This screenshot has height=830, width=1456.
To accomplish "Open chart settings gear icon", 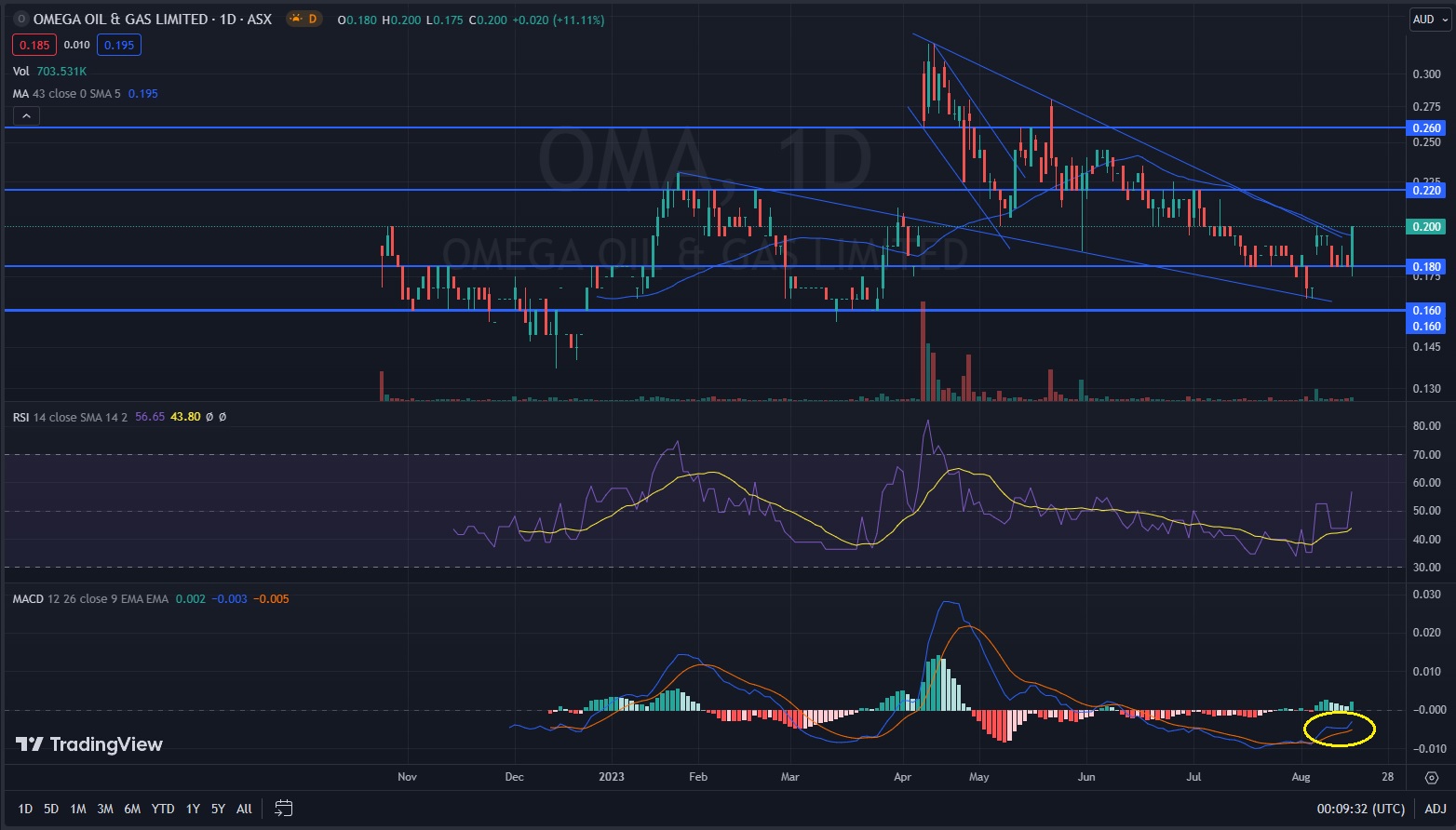I will [x=1432, y=777].
